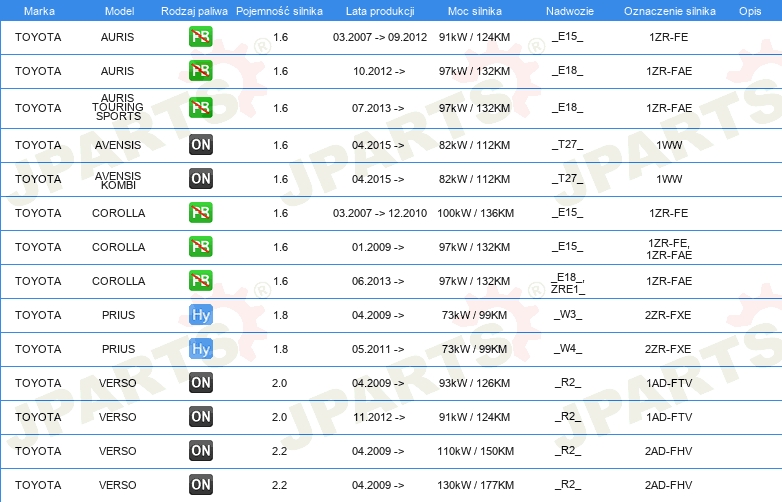Click petrol icon in Corolla 01.2009 row
This screenshot has width=782, height=502.
coord(200,246)
